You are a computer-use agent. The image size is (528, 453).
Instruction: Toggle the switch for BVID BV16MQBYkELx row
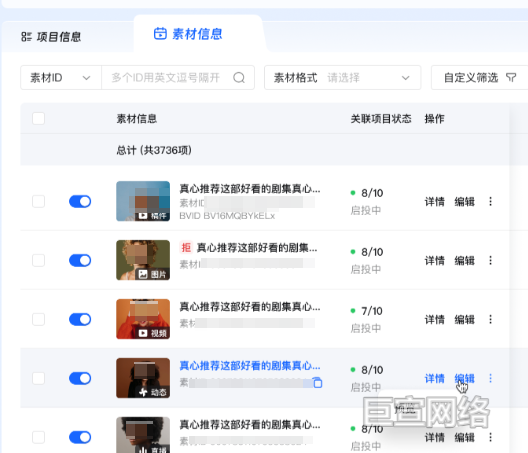point(80,201)
